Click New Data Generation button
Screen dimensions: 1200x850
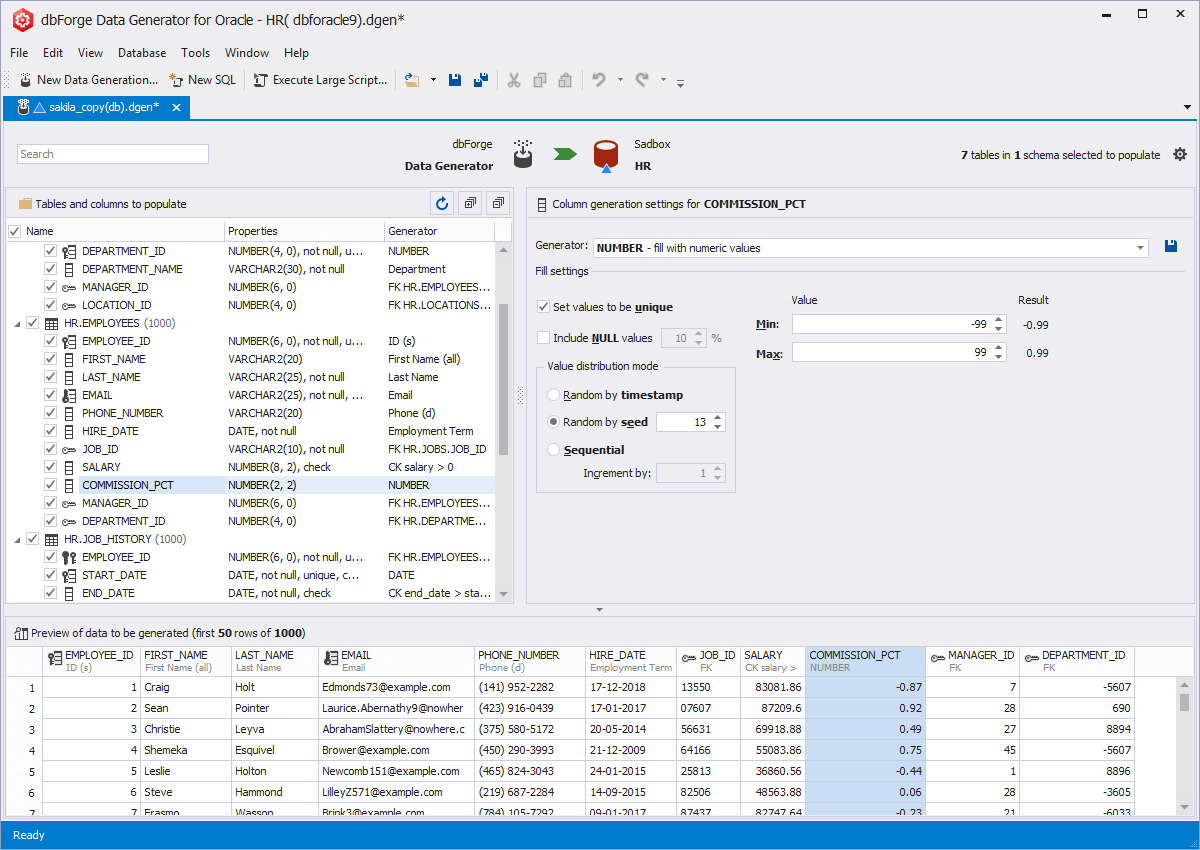coord(88,80)
